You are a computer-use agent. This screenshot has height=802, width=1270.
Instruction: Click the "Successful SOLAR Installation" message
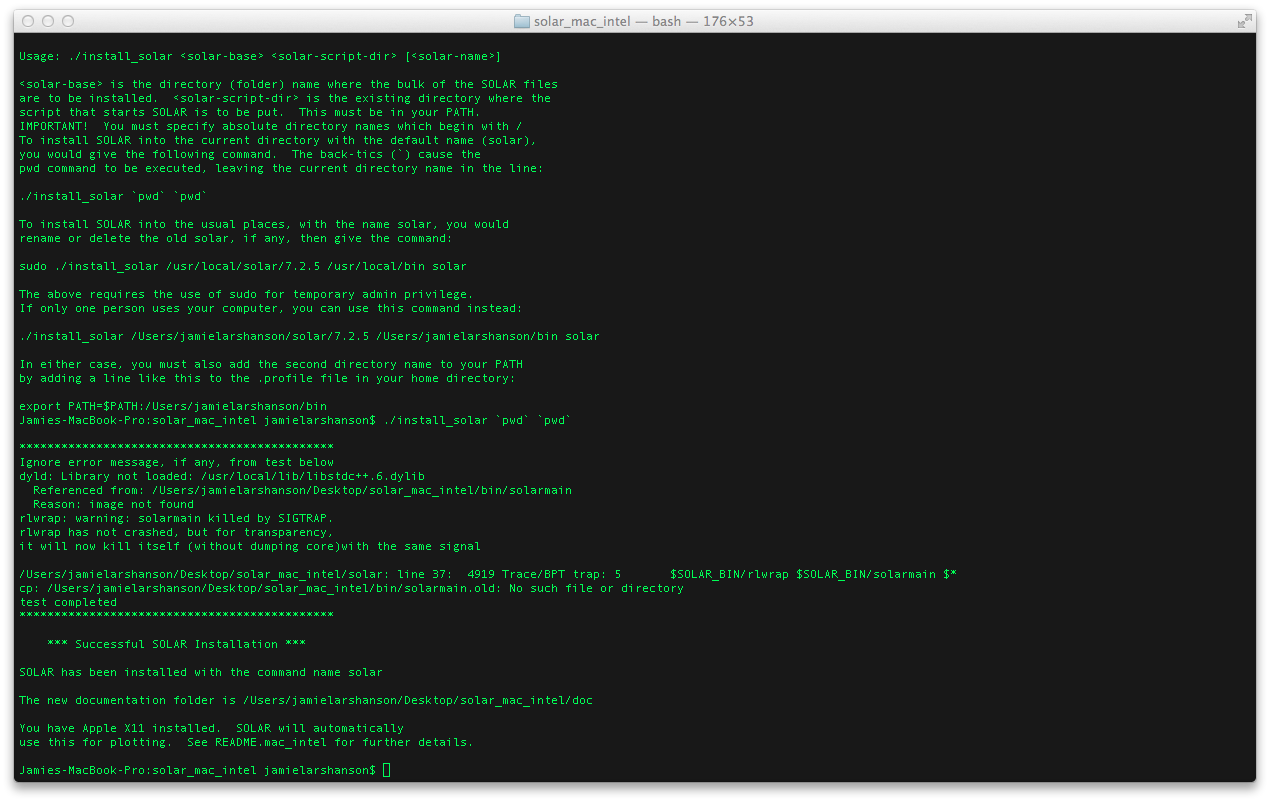coord(176,644)
